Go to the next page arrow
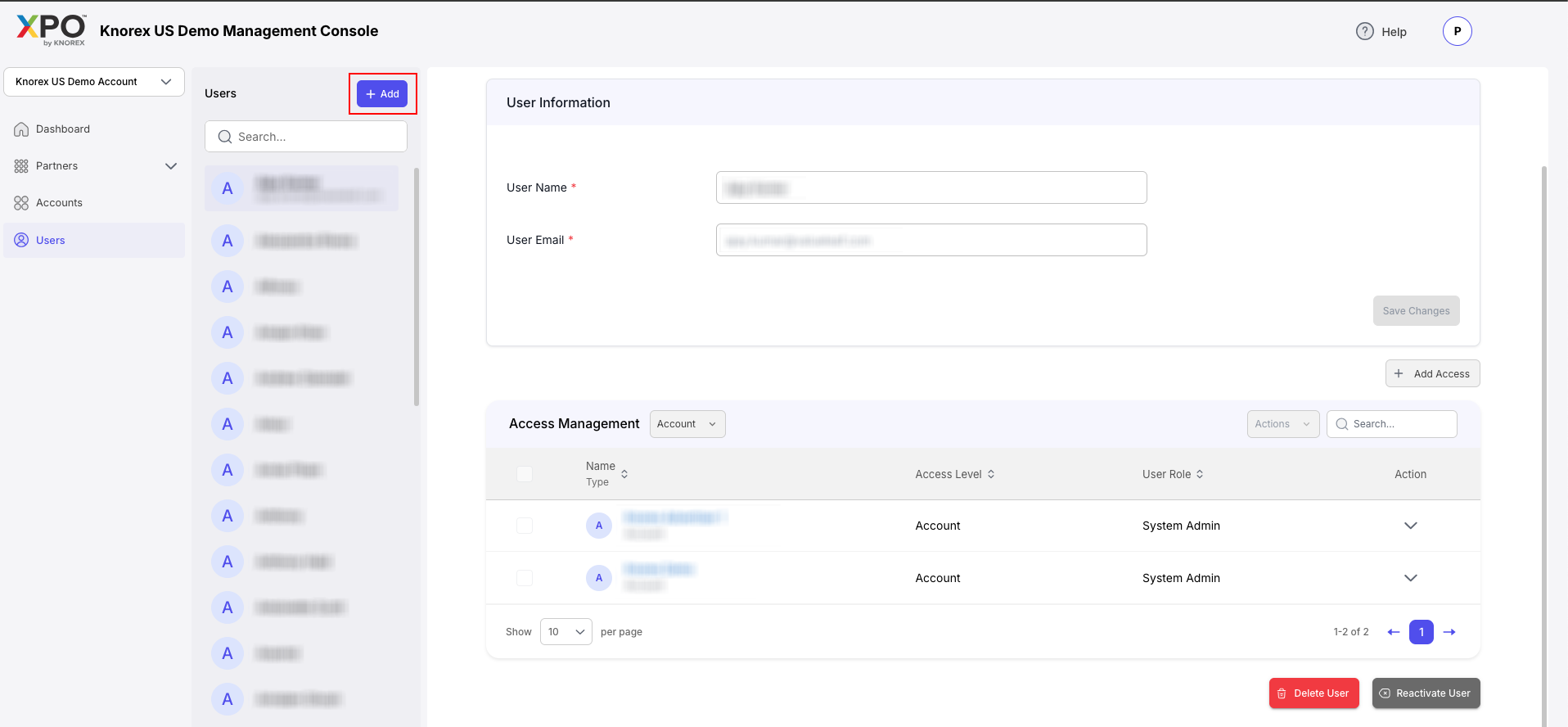The width and height of the screenshot is (1568, 727). click(x=1449, y=632)
